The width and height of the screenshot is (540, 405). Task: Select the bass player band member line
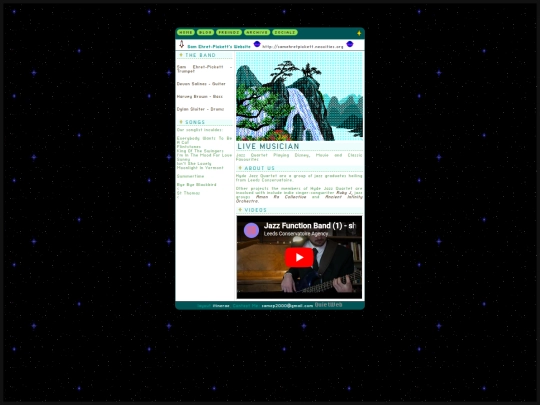click(x=200, y=96)
